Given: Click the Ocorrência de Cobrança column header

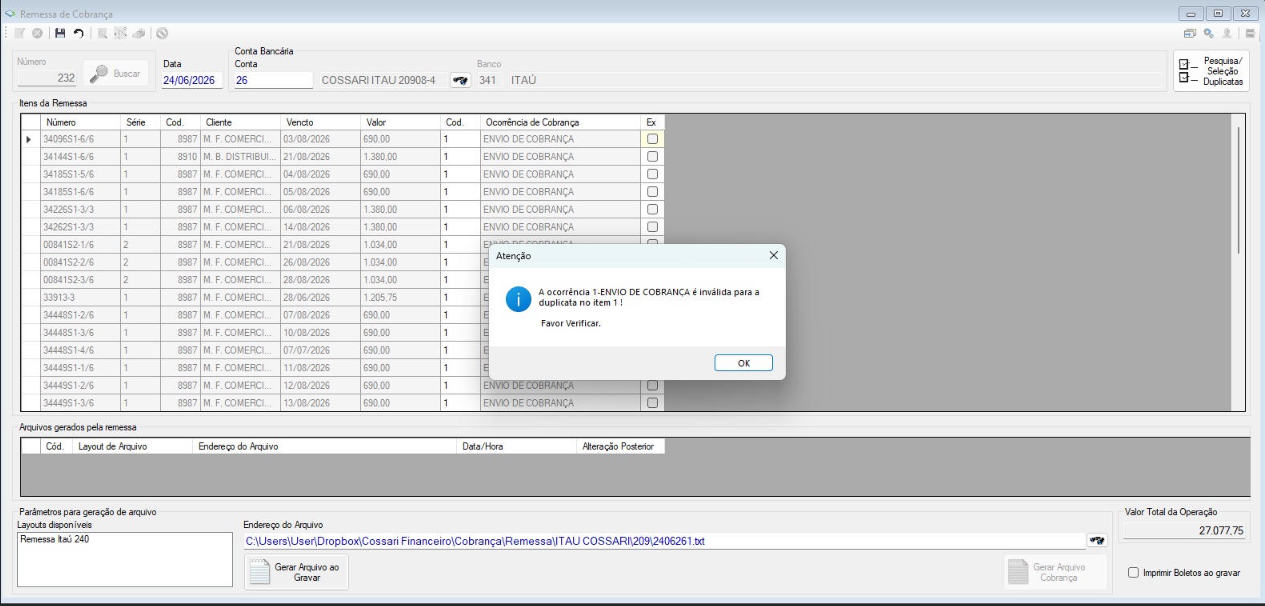Looking at the screenshot, I should 560,122.
